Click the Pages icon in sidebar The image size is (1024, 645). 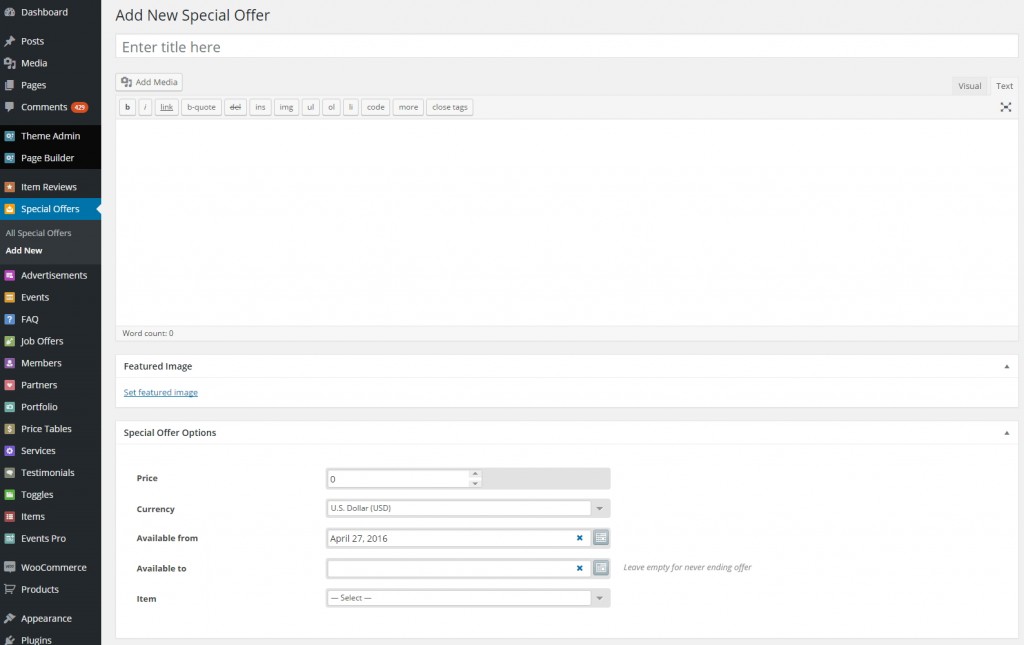pyautogui.click(x=10, y=85)
